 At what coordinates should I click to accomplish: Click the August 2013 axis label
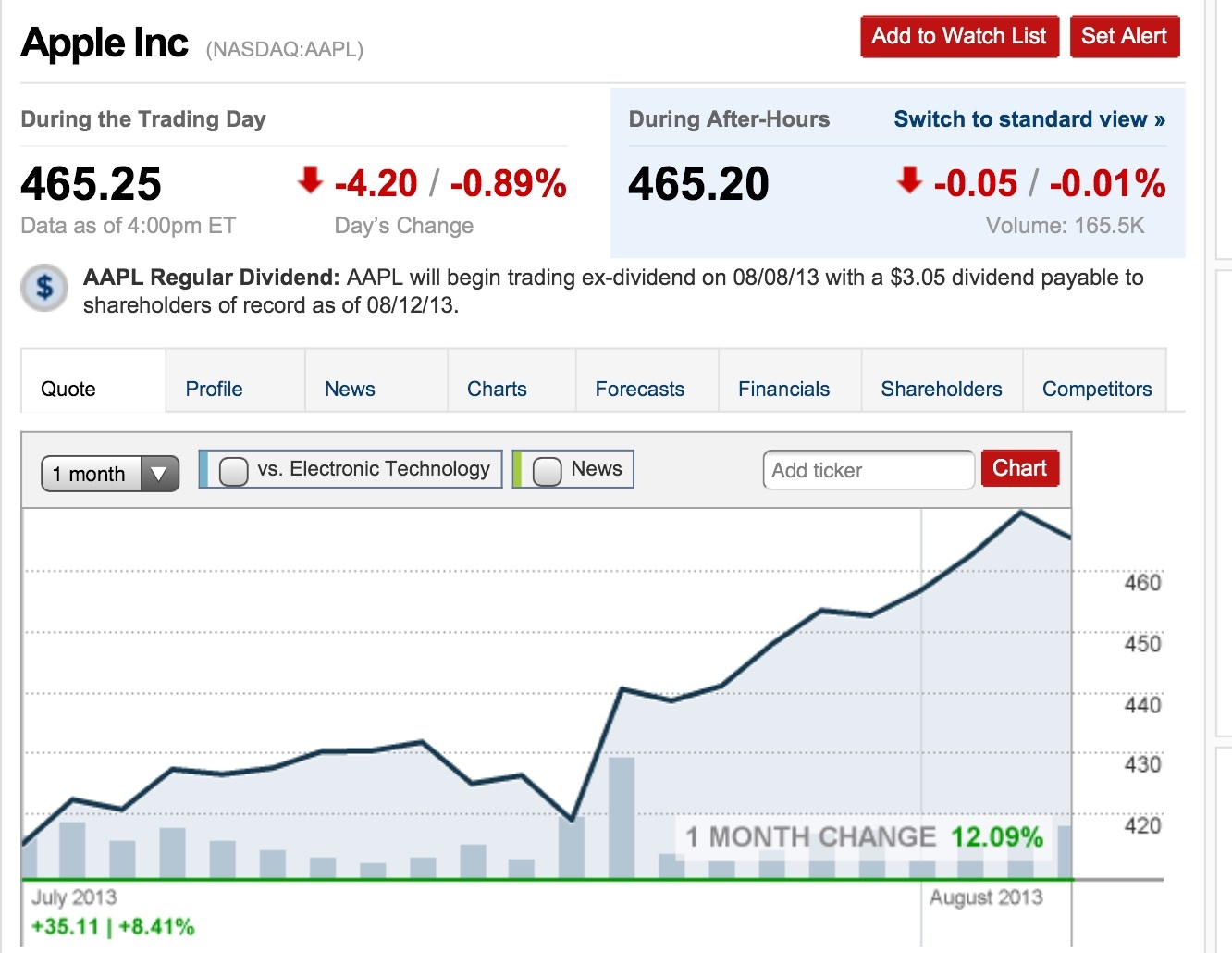coord(985,897)
